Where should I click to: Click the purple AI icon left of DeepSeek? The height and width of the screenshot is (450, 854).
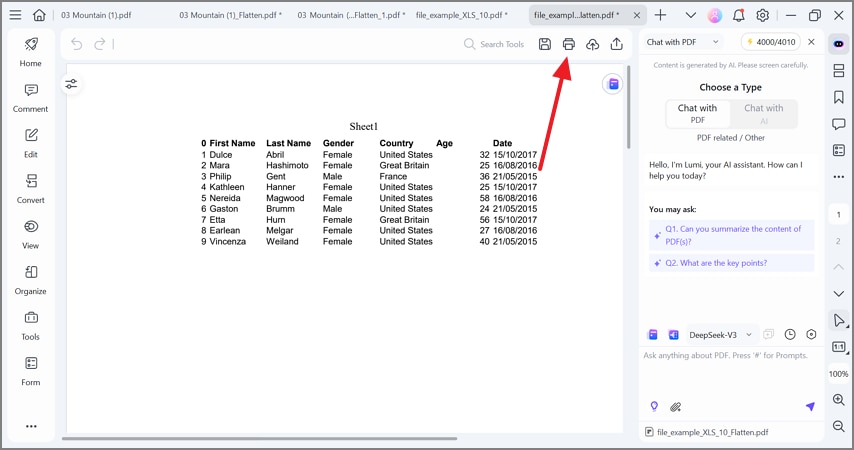tap(652, 335)
